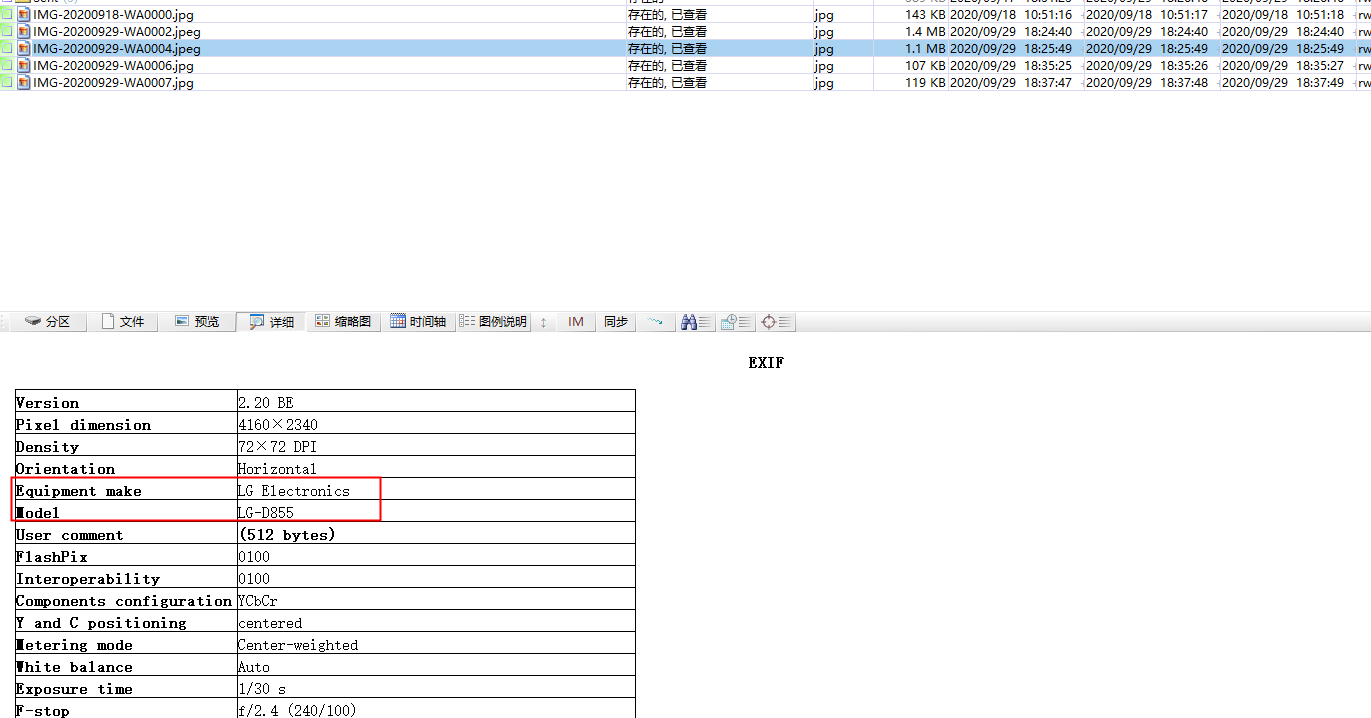Click the Version value 2.20 BE
The width and height of the screenshot is (1371, 718).
click(x=265, y=402)
